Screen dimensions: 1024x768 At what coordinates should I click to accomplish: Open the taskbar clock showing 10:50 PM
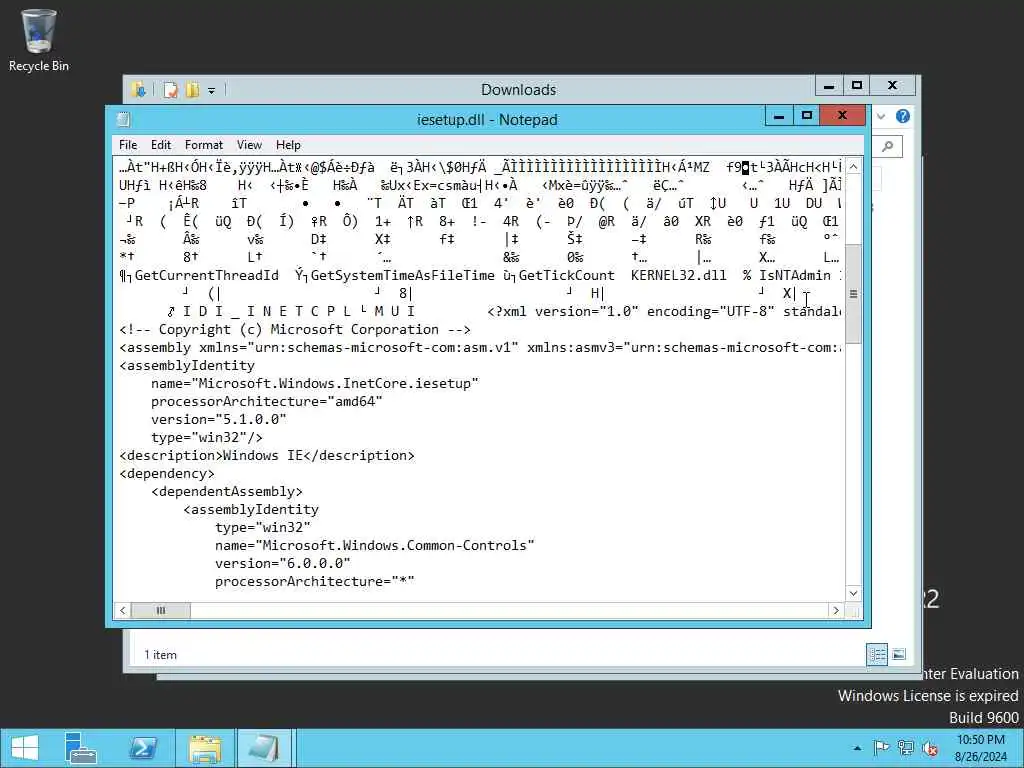click(981, 748)
